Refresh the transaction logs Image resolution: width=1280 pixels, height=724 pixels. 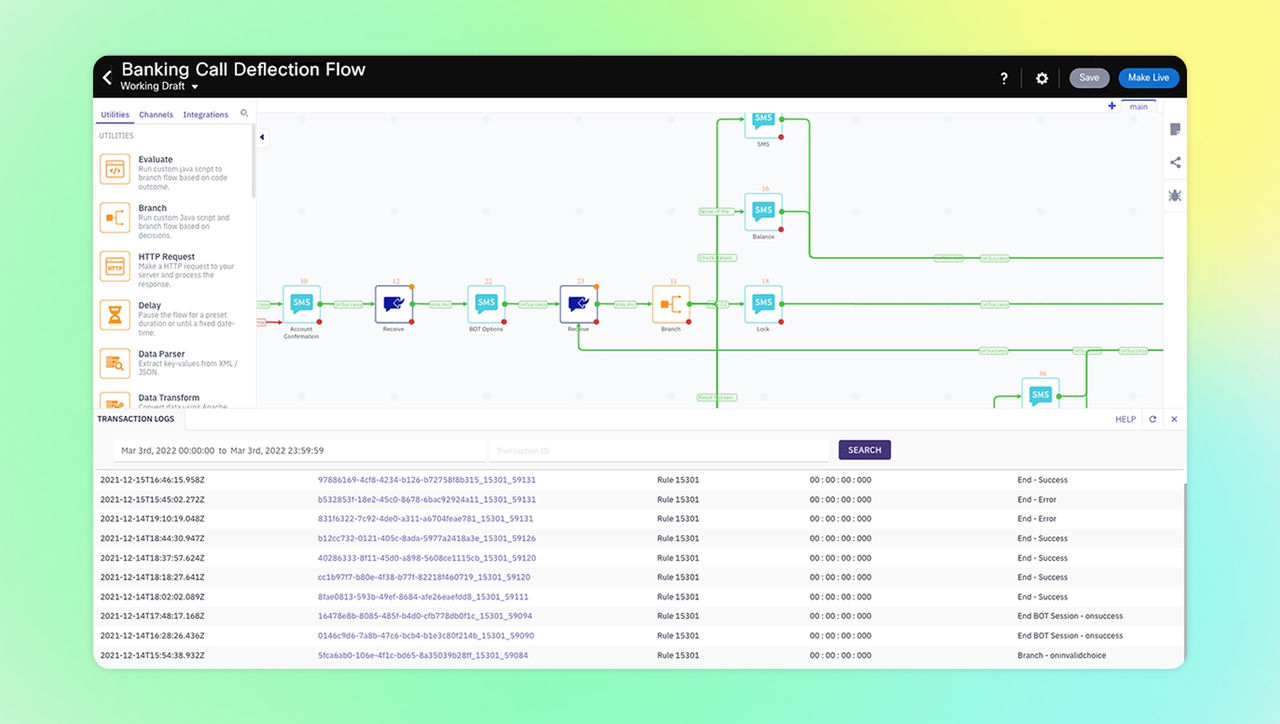tap(1153, 420)
